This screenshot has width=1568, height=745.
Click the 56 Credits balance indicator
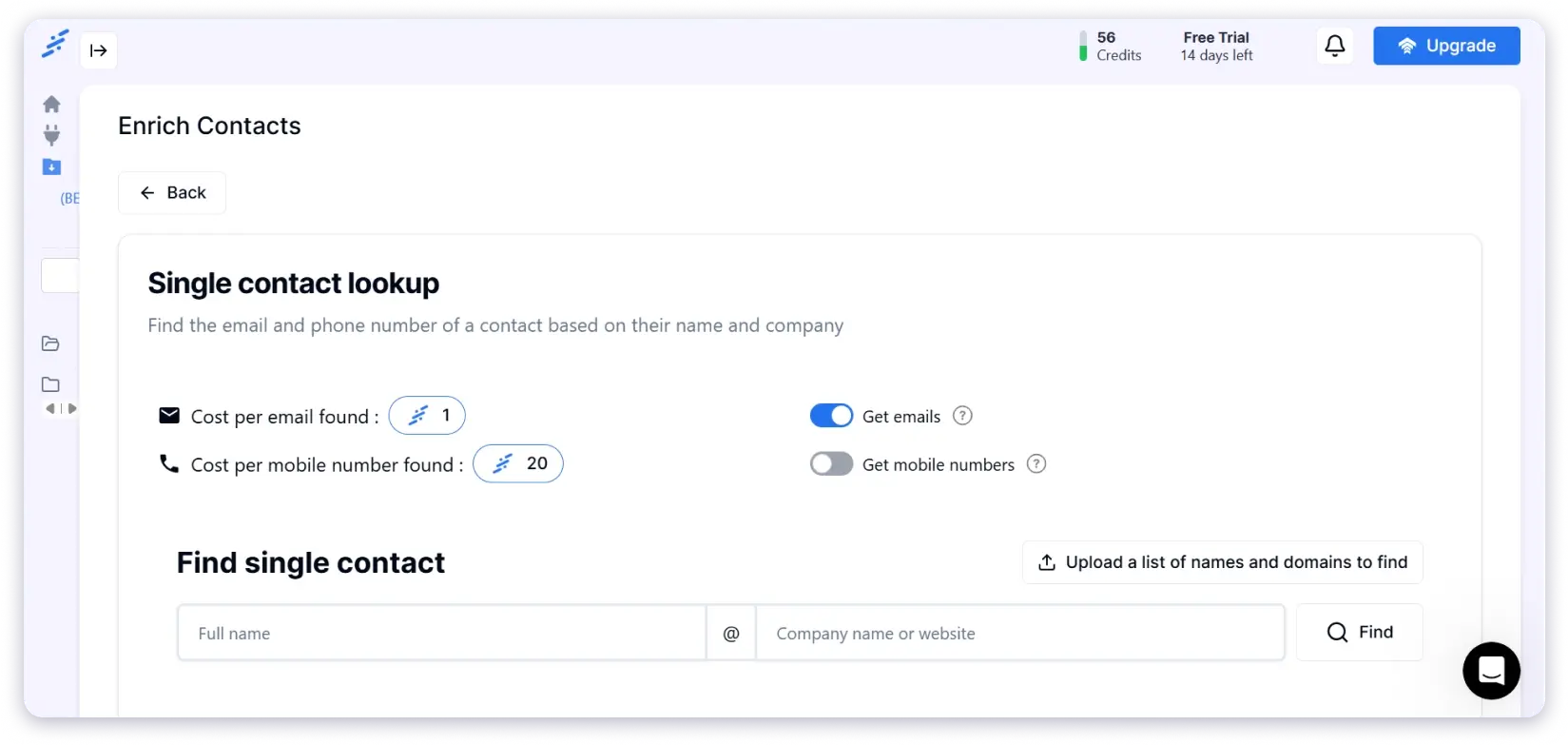coord(1110,46)
